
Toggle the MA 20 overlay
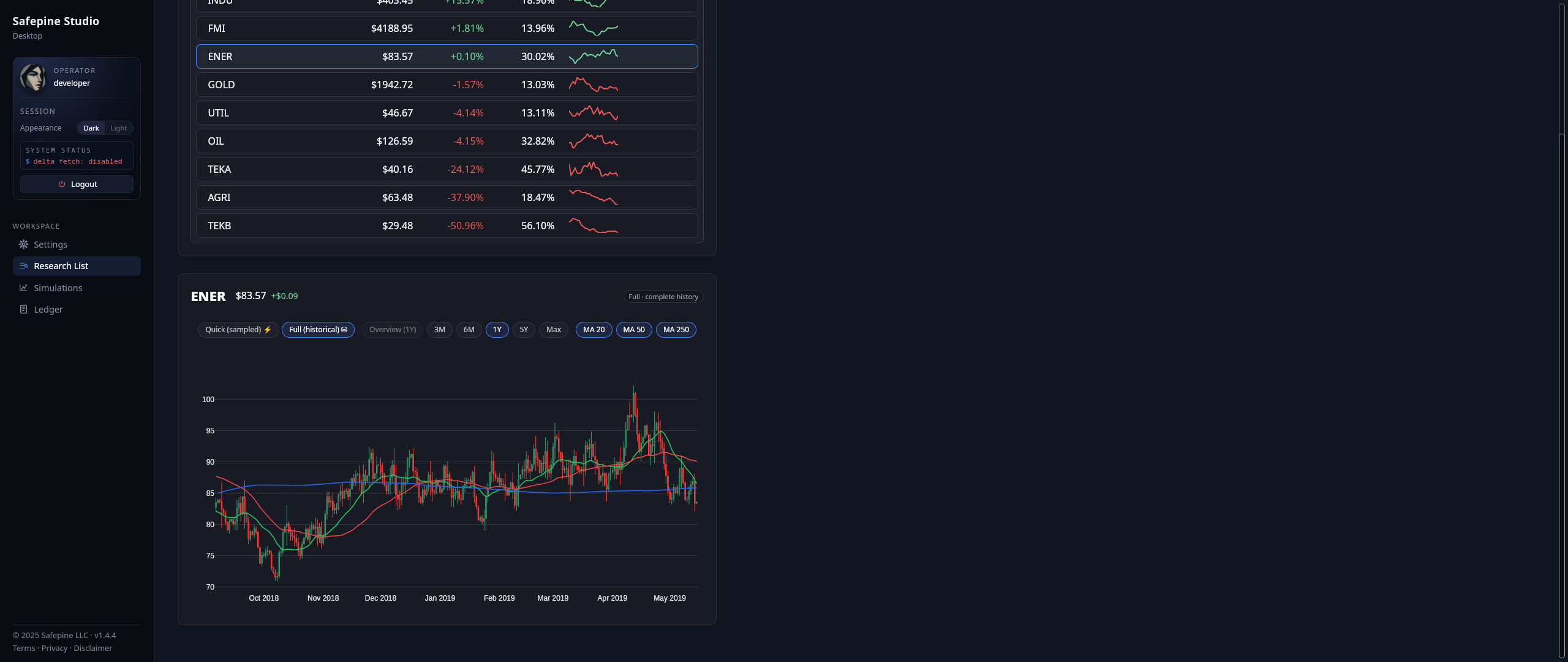594,330
